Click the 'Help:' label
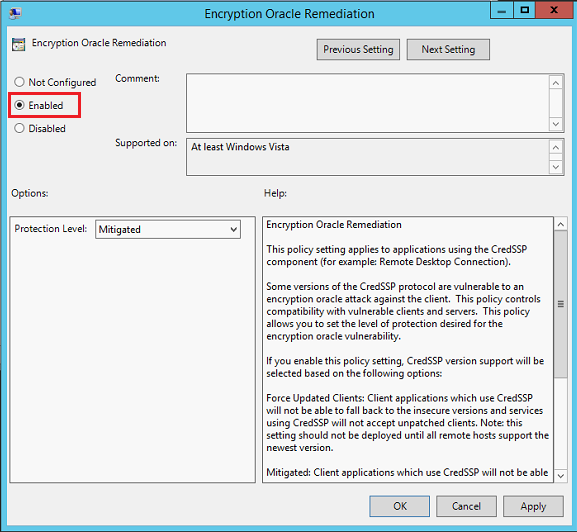This screenshot has width=577, height=532. pyautogui.click(x=275, y=193)
